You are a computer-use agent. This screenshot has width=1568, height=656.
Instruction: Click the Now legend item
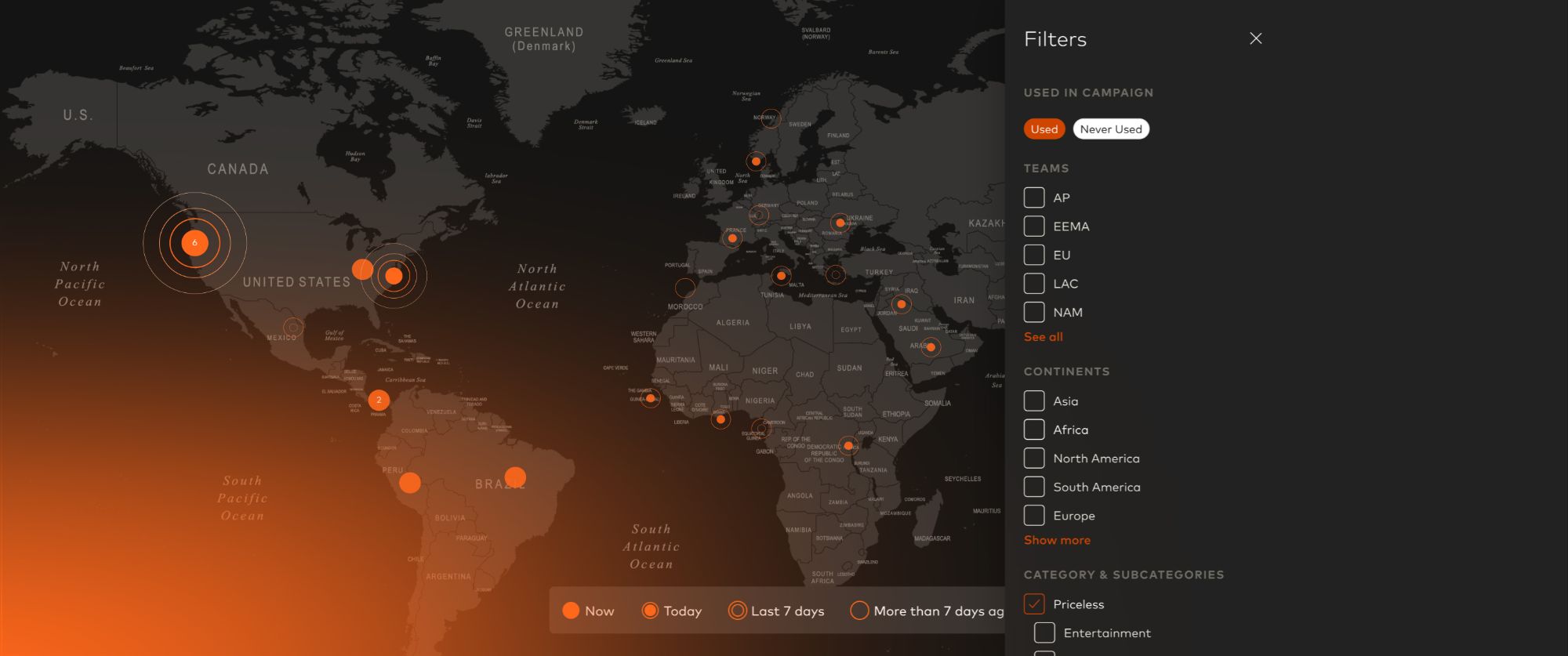588,611
